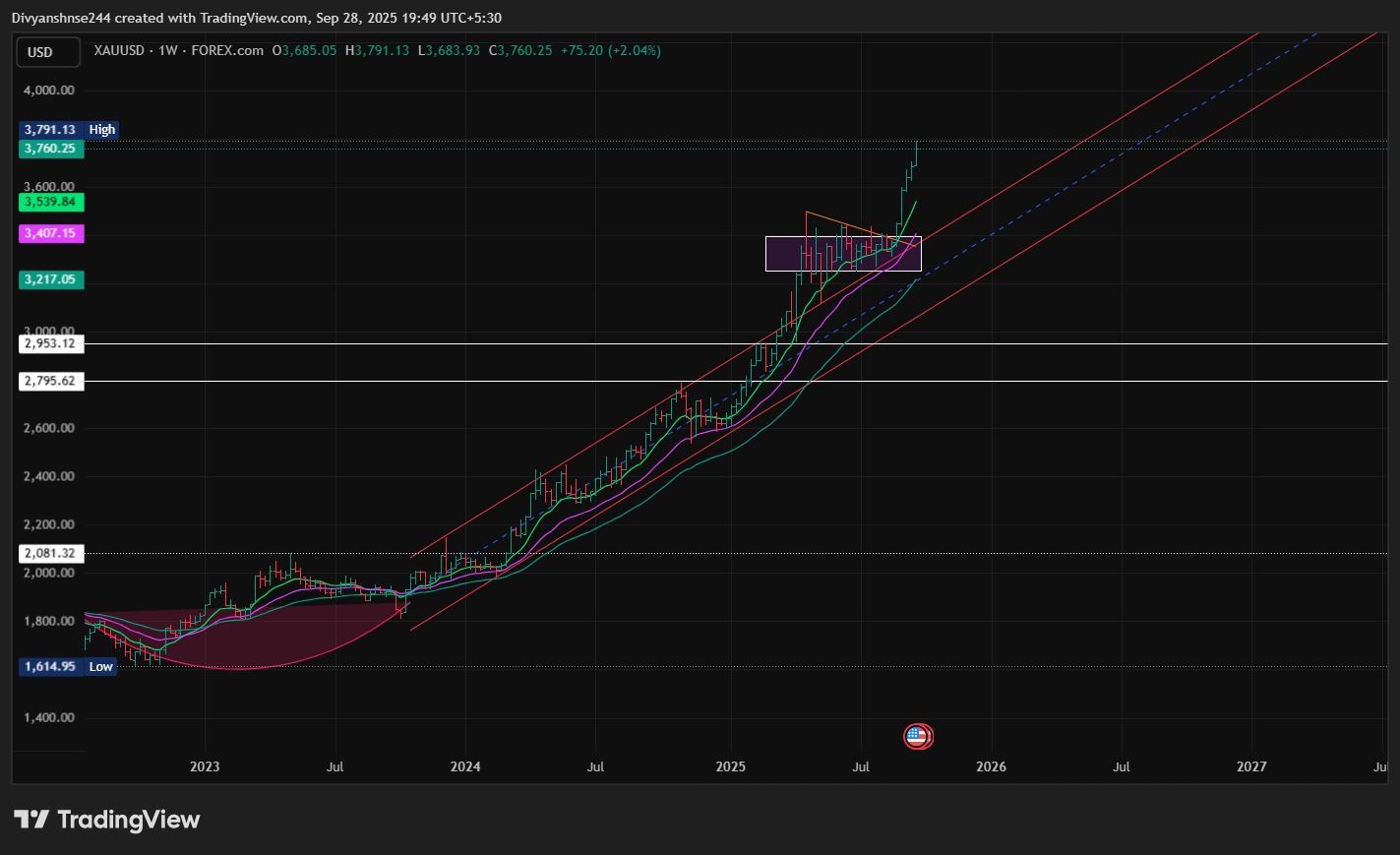Click the 3,600.00 price axis value
Viewport: 1400px width, 855px height.
(49, 187)
